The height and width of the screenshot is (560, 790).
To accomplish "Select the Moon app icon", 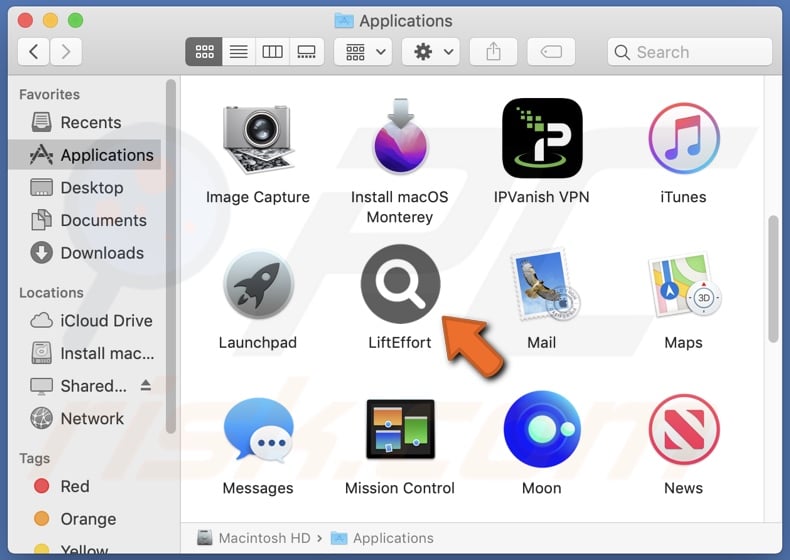I will (542, 429).
